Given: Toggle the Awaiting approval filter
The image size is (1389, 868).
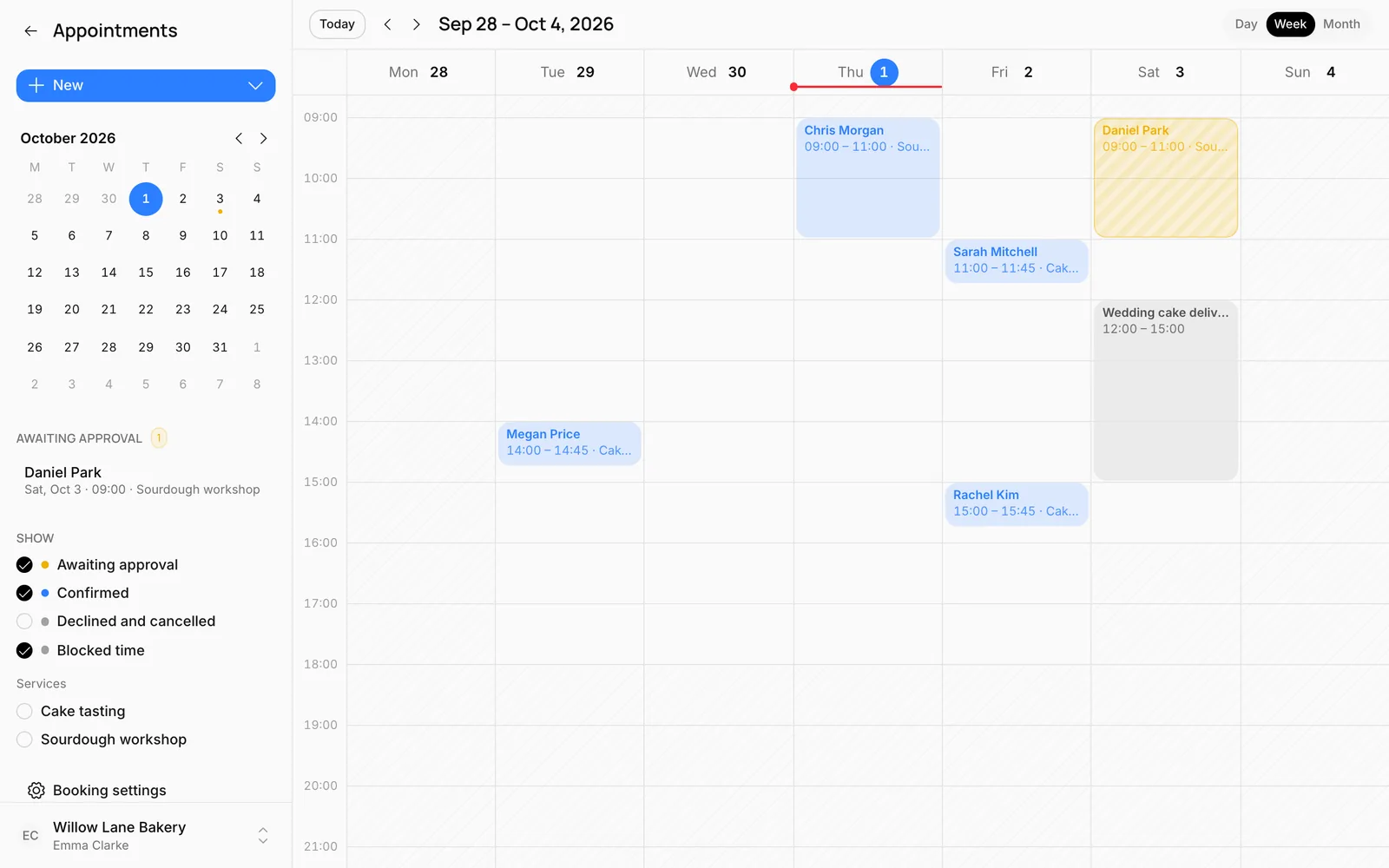Looking at the screenshot, I should click(x=24, y=565).
